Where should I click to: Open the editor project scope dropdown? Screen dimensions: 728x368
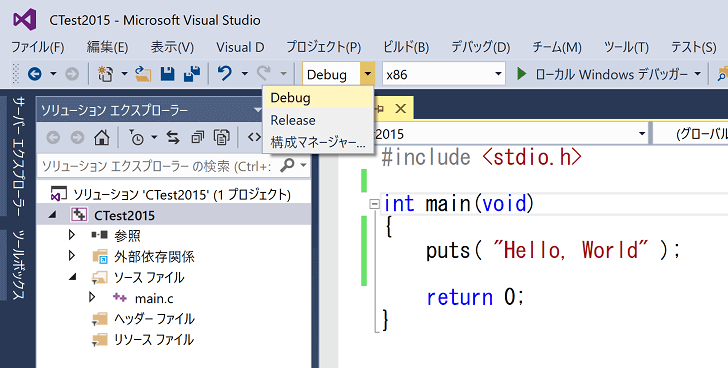coord(642,134)
